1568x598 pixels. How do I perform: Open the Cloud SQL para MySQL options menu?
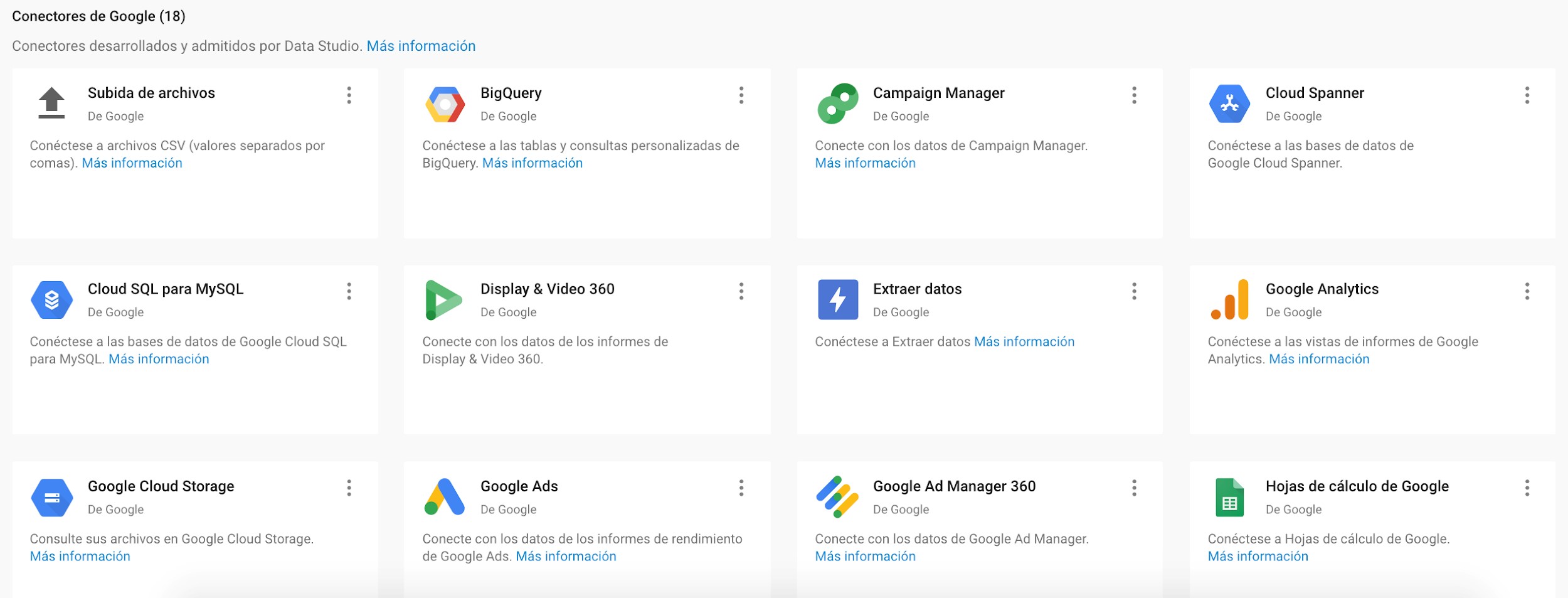tap(349, 291)
